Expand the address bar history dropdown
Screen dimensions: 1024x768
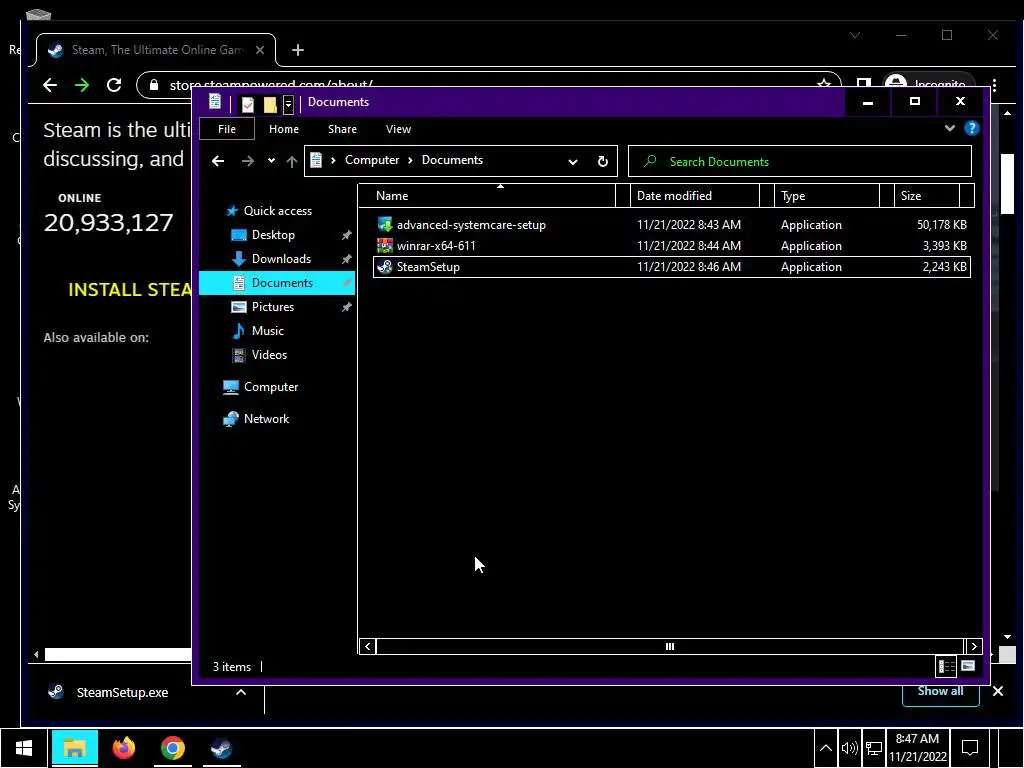click(x=573, y=162)
